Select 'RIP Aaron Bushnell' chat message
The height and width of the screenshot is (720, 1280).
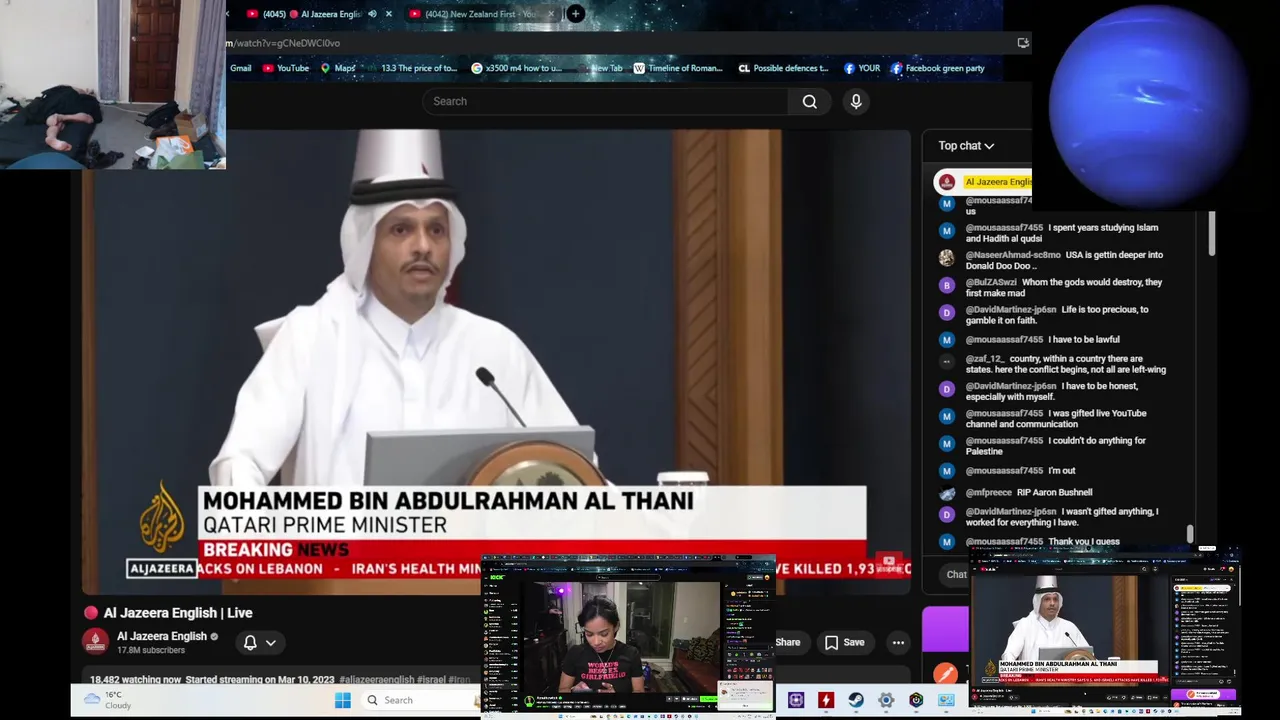[1054, 492]
